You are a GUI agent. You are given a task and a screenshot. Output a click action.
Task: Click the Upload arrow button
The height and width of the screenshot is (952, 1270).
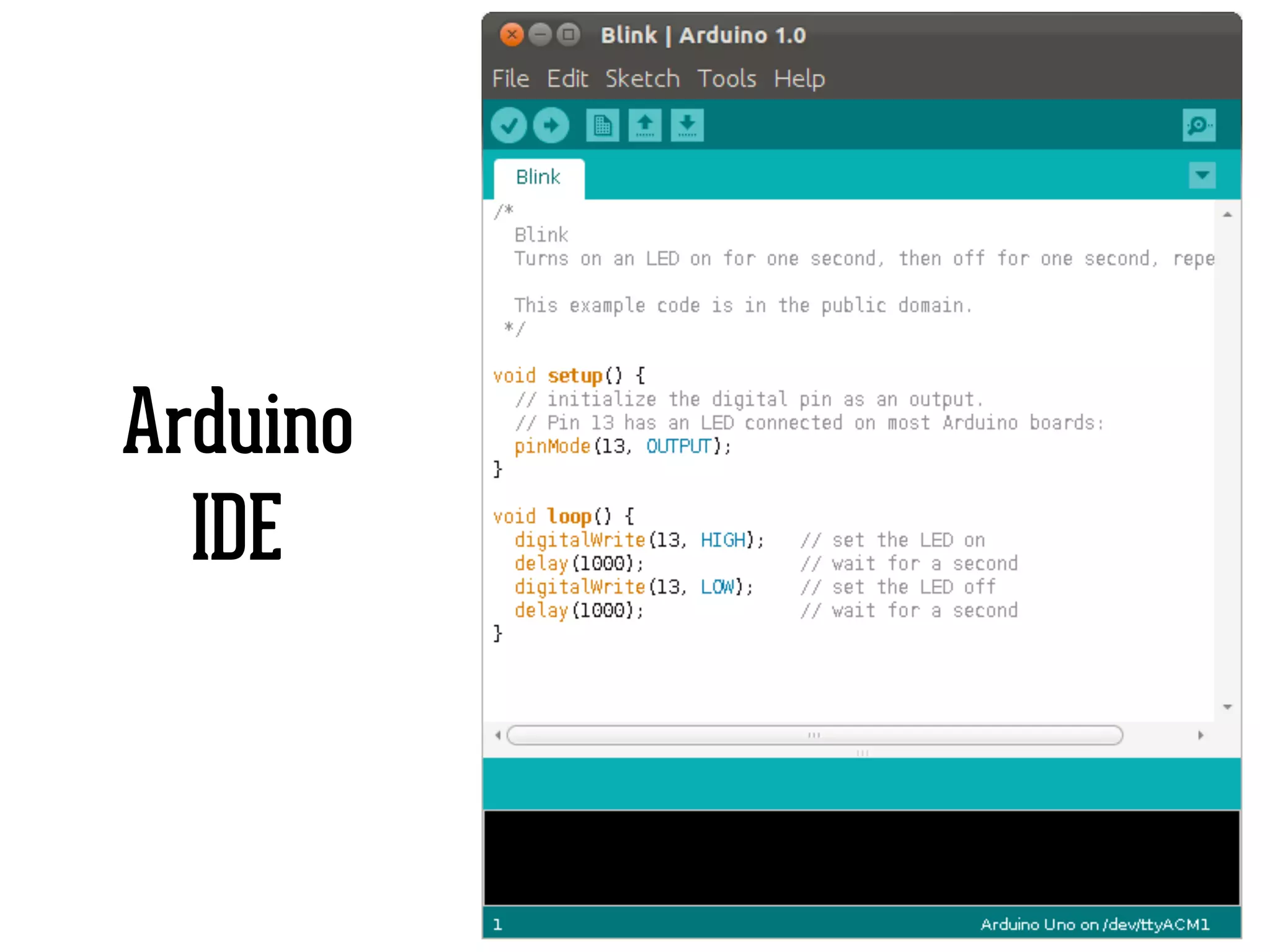click(551, 126)
